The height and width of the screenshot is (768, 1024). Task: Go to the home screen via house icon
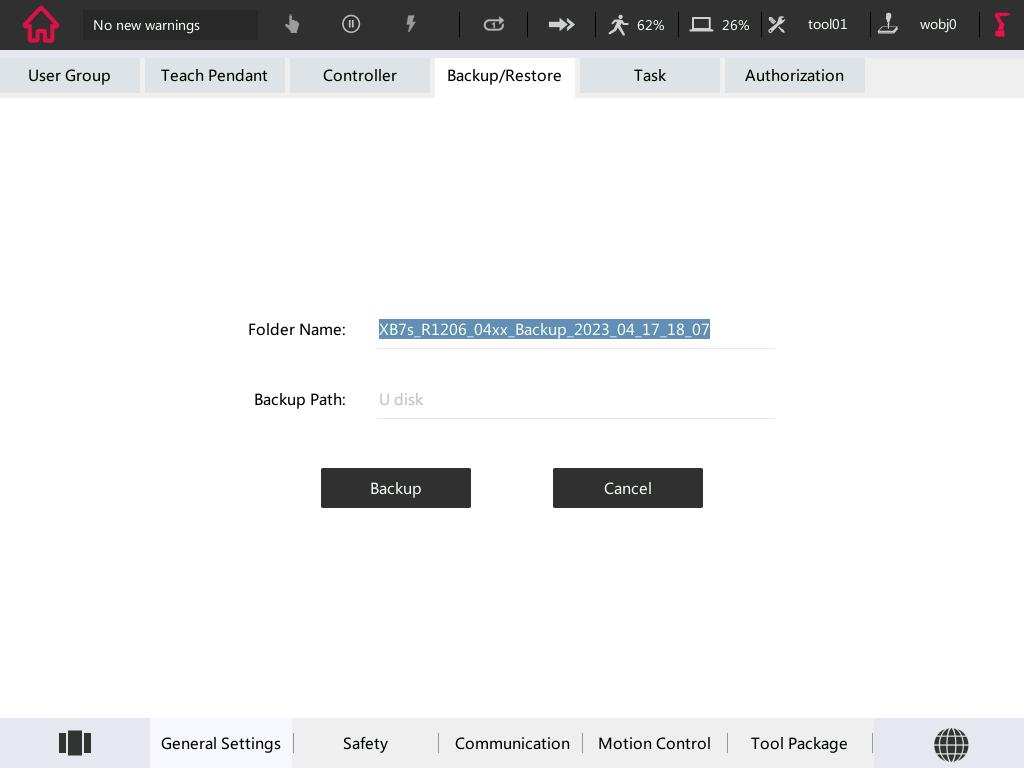tap(41, 25)
